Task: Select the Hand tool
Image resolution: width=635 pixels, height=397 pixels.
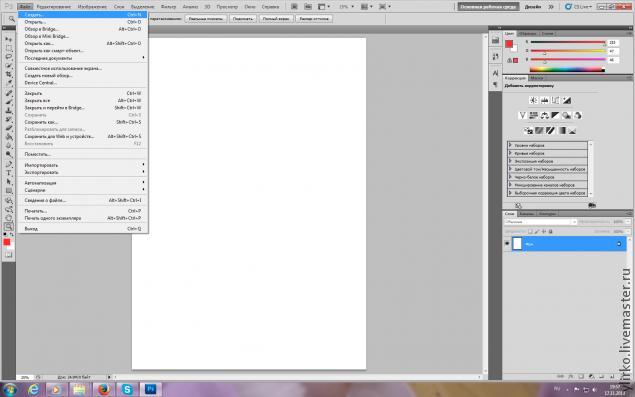Action: pos(9,218)
